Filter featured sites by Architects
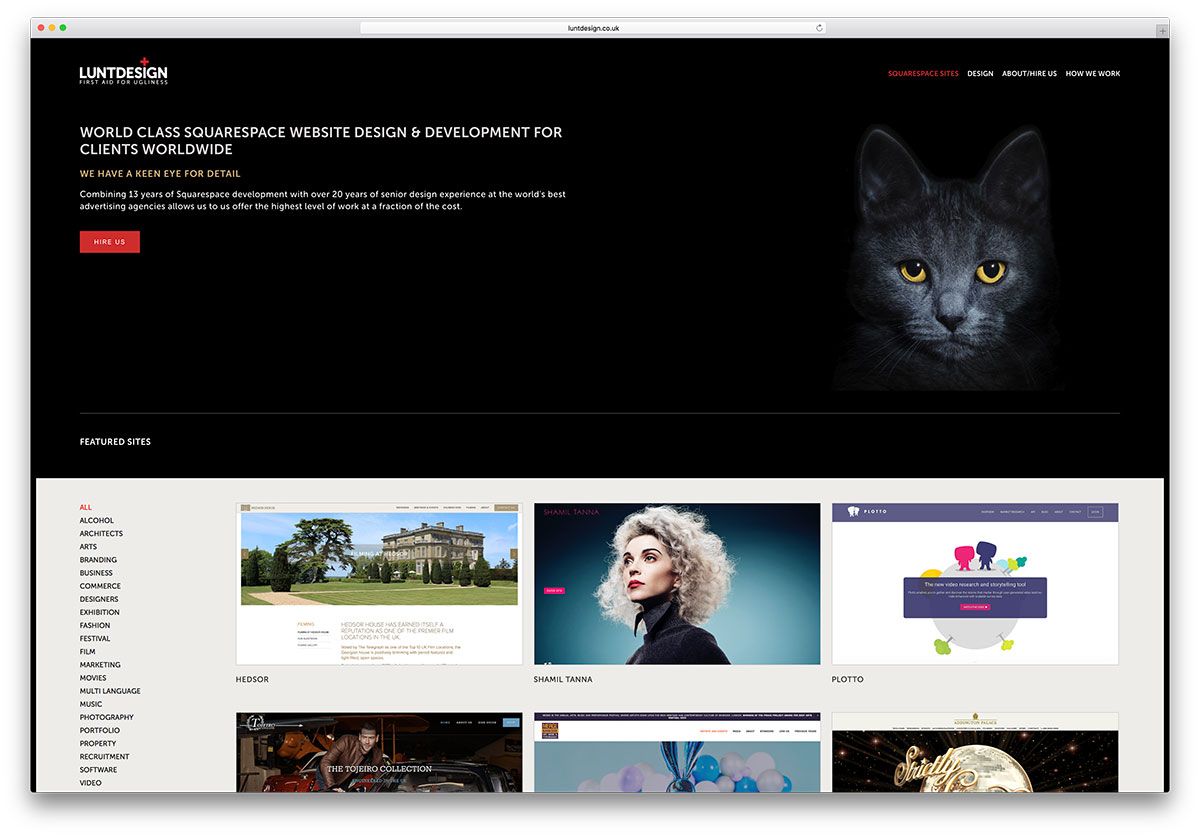1200x836 pixels. (101, 534)
